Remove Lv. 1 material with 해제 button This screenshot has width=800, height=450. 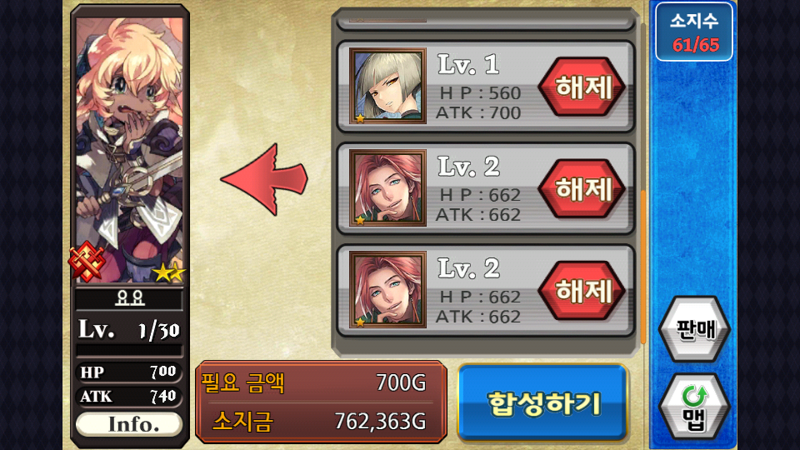click(x=582, y=87)
